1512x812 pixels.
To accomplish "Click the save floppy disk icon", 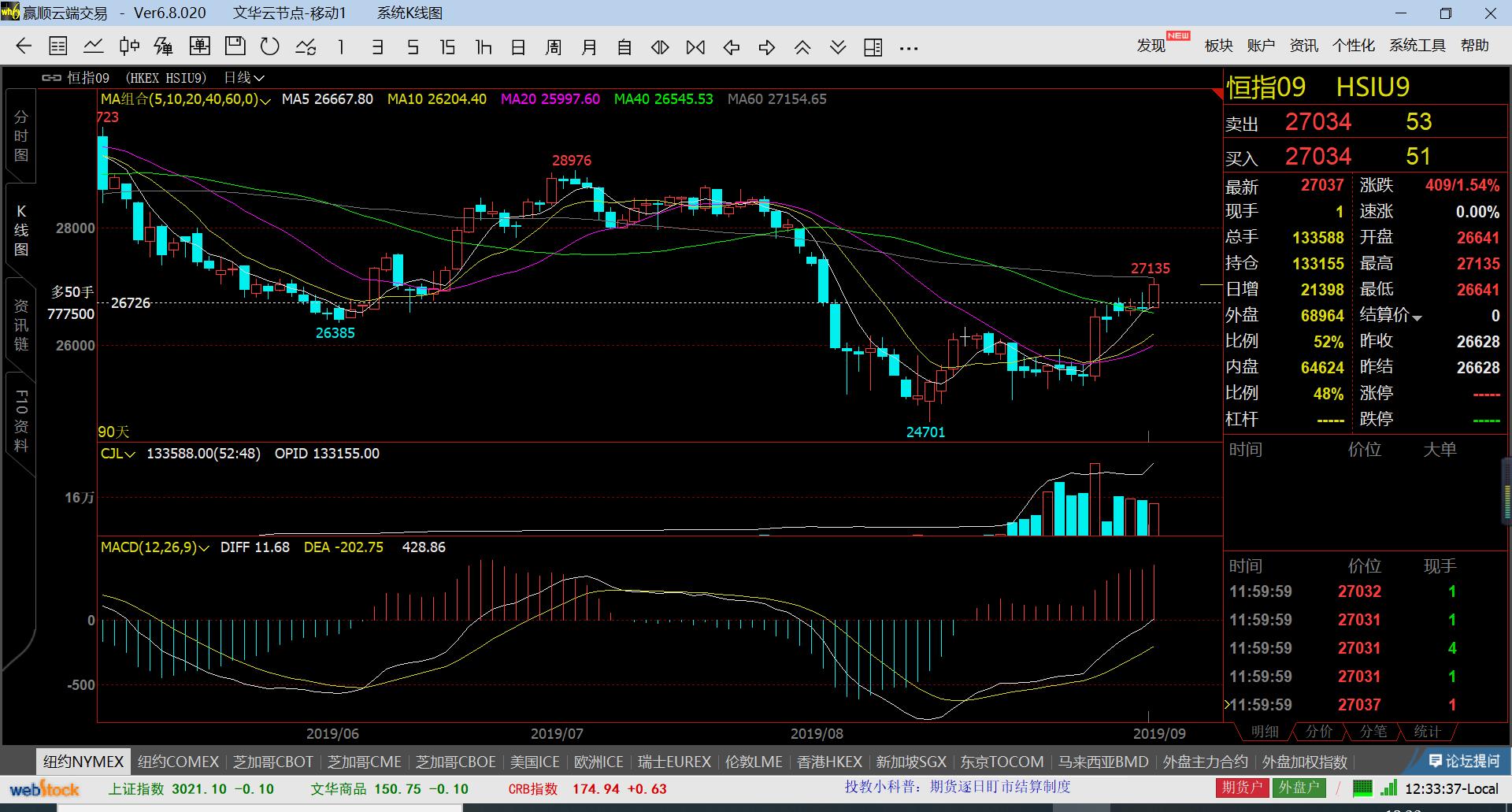I will pyautogui.click(x=235, y=46).
